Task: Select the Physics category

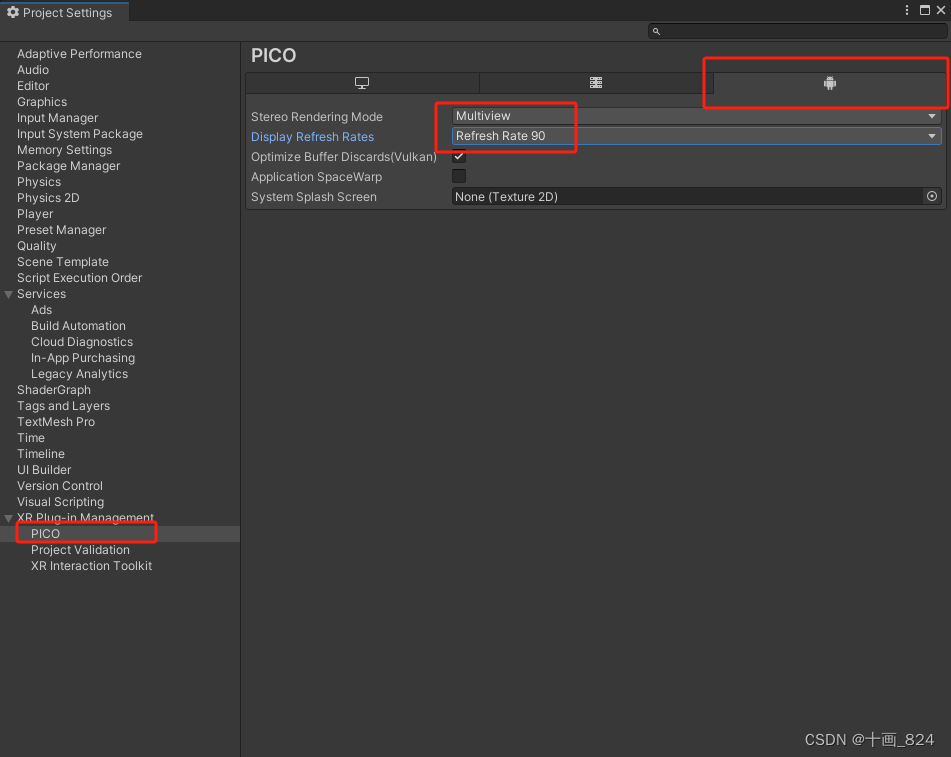Action: (x=39, y=181)
